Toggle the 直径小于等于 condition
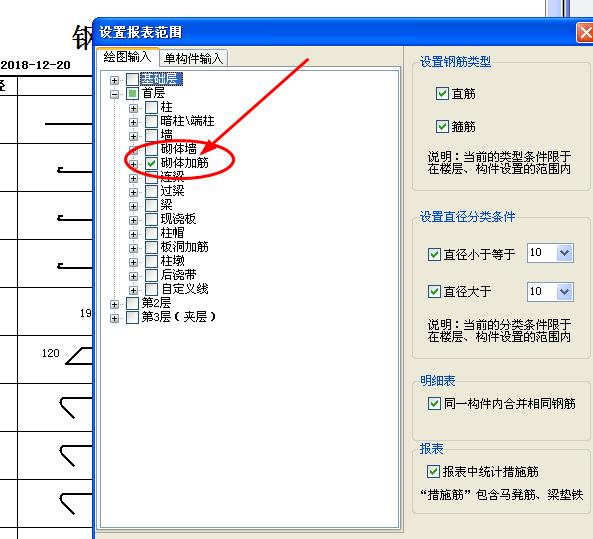 [434, 254]
